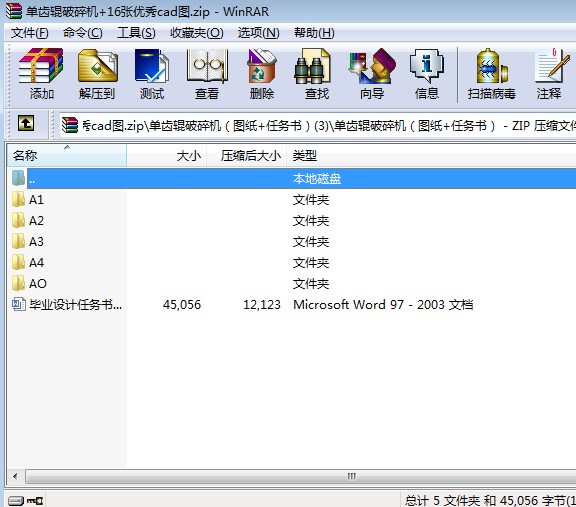Click the 12,123 packed size value
This screenshot has height=507, width=576.
262,305
